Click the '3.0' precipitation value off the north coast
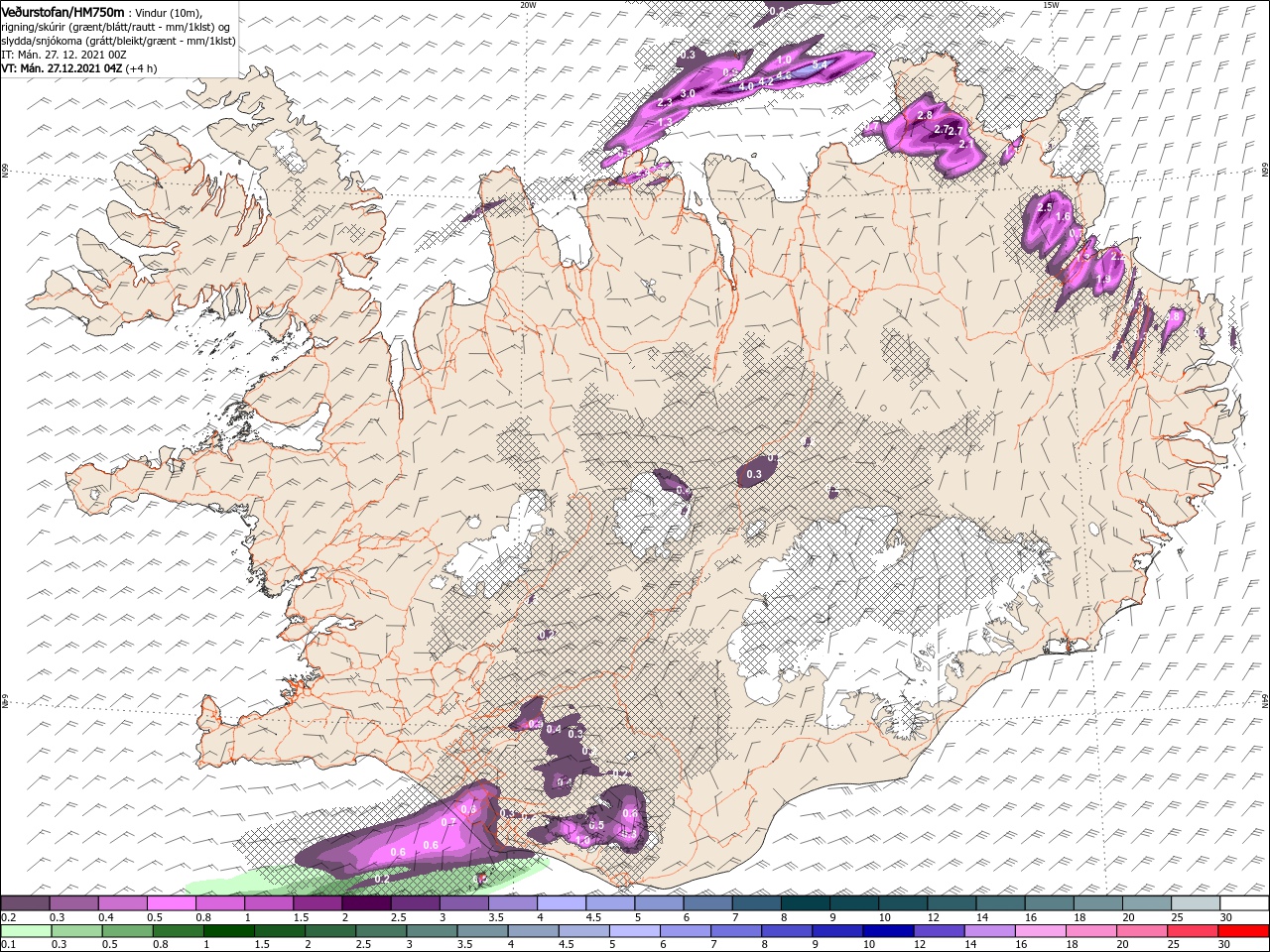Viewport: 1270px width, 952px height. coord(688,92)
